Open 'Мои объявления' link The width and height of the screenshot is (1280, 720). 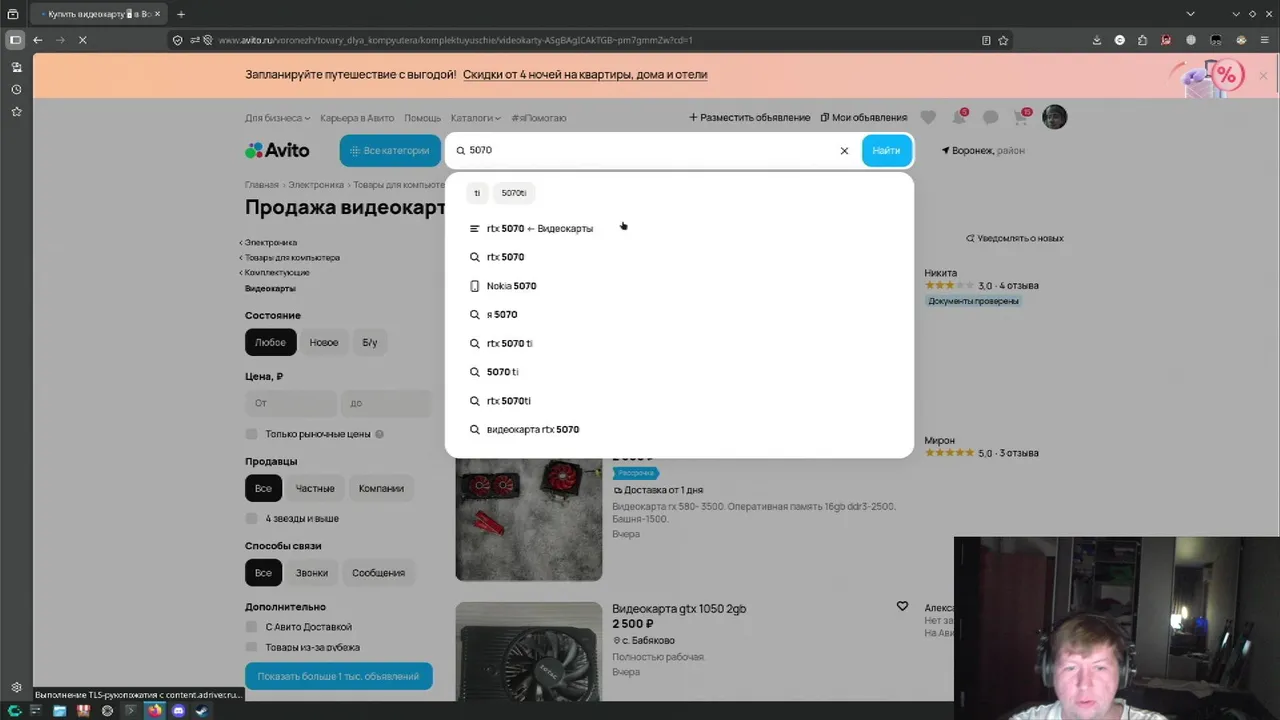click(864, 118)
